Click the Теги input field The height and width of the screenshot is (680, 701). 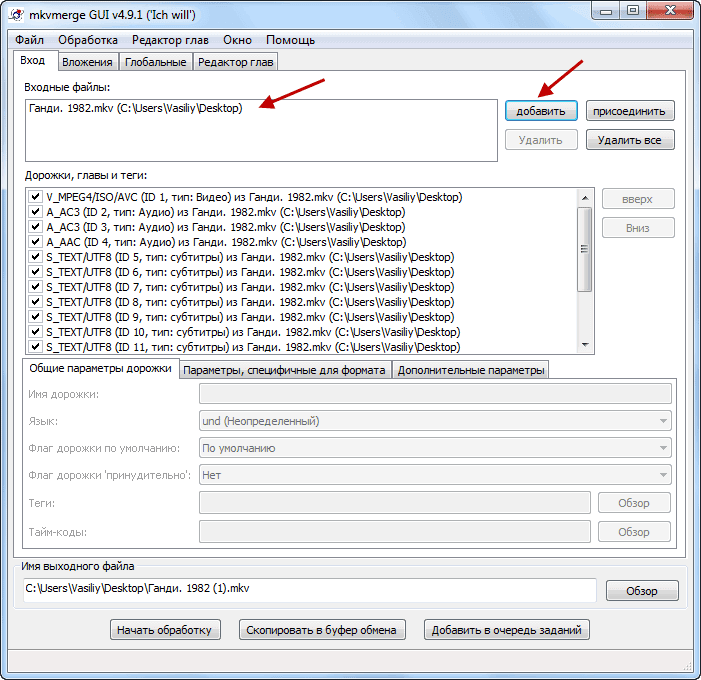point(395,503)
